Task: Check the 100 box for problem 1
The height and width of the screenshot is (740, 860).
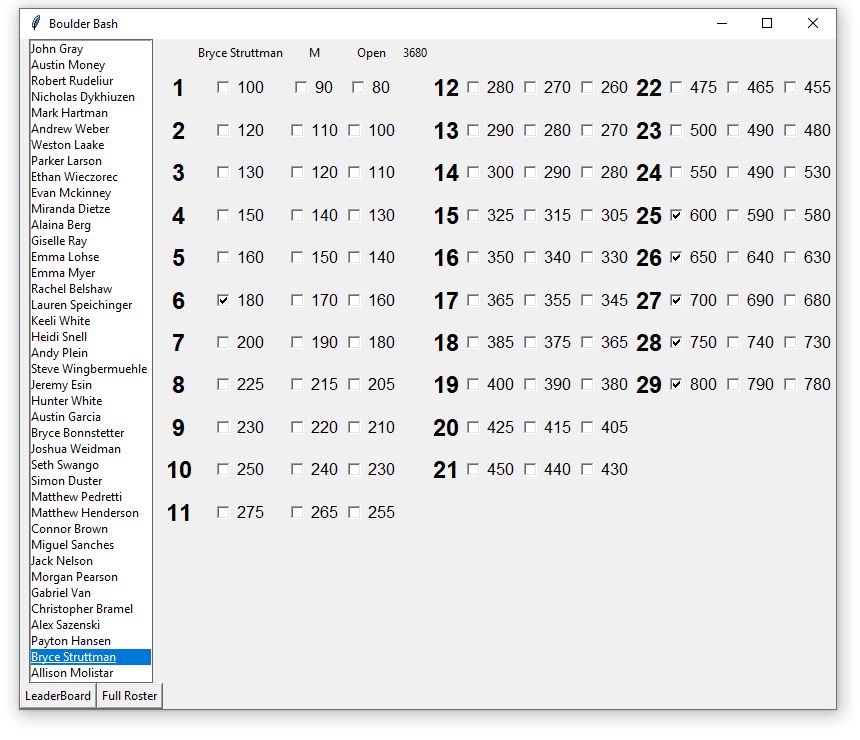Action: tap(223, 88)
